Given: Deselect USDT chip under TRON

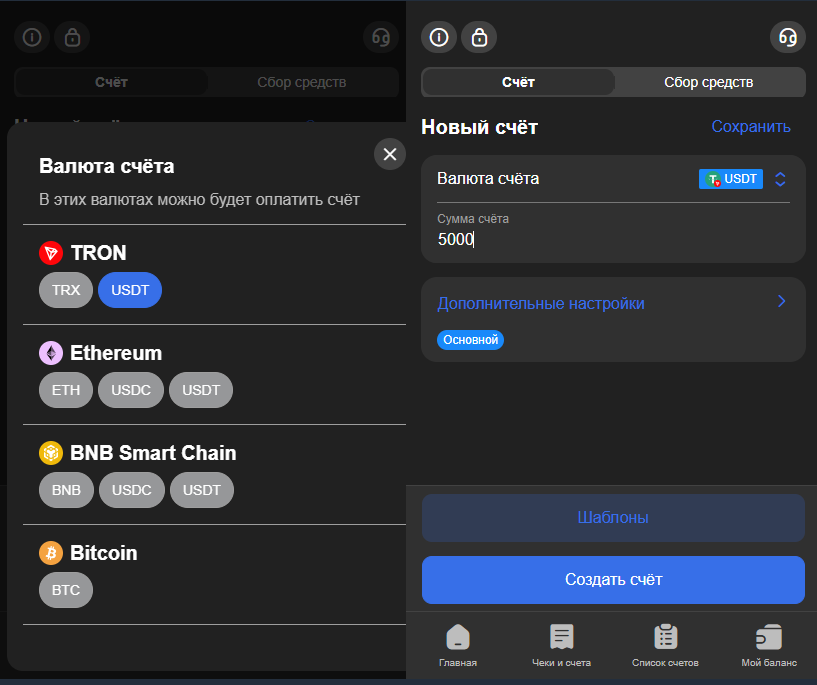Looking at the screenshot, I should (x=130, y=290).
